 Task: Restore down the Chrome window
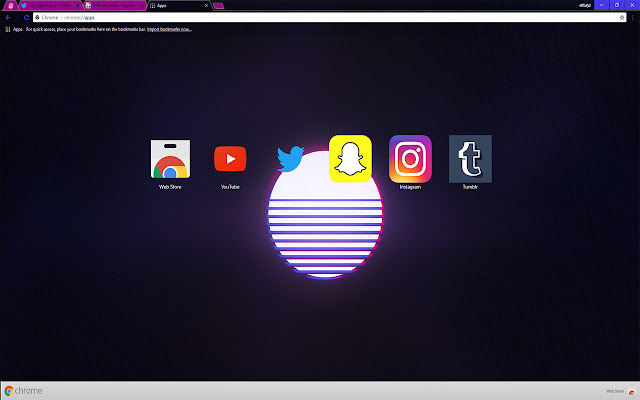pos(617,5)
